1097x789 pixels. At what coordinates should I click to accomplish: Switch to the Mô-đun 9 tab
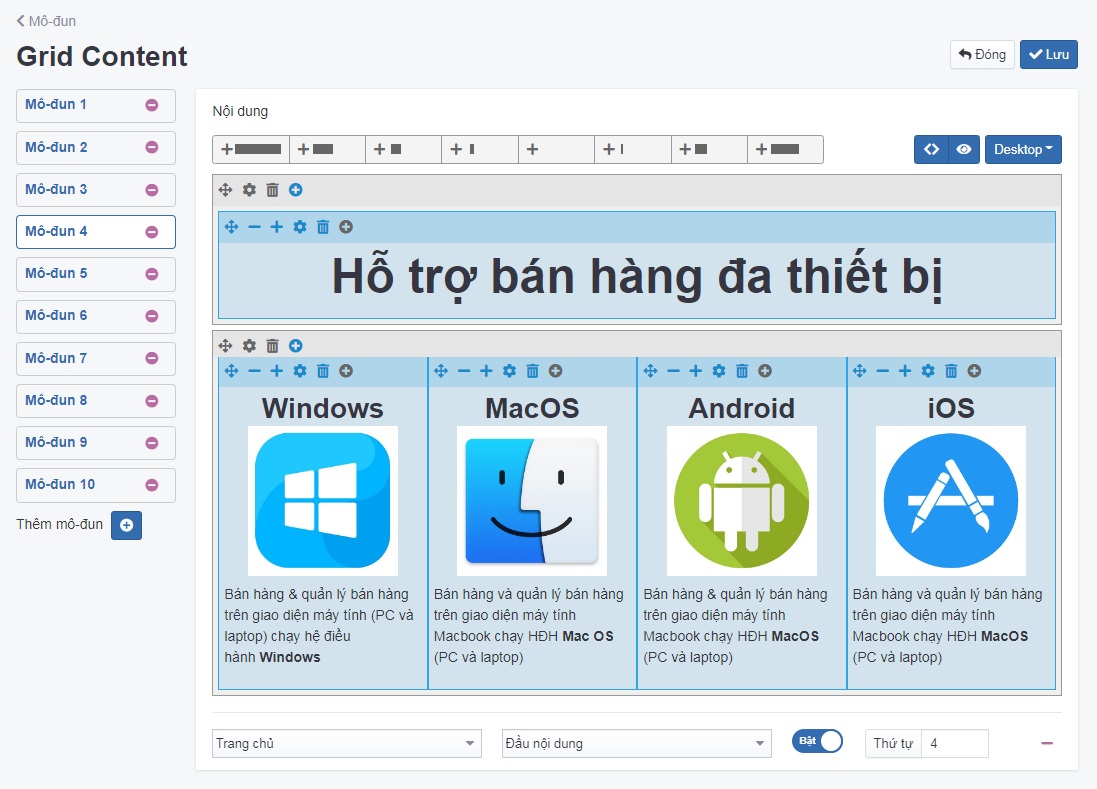coord(57,442)
